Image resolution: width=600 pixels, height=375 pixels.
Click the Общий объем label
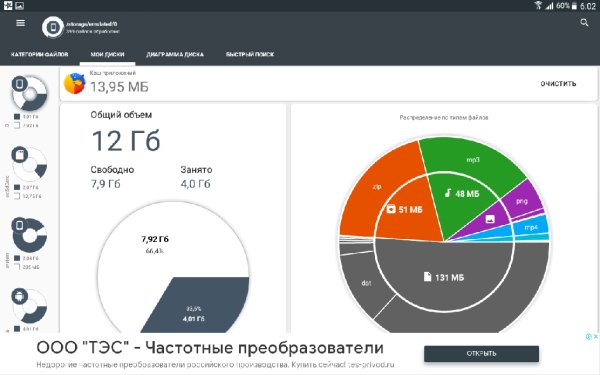pyautogui.click(x=121, y=115)
